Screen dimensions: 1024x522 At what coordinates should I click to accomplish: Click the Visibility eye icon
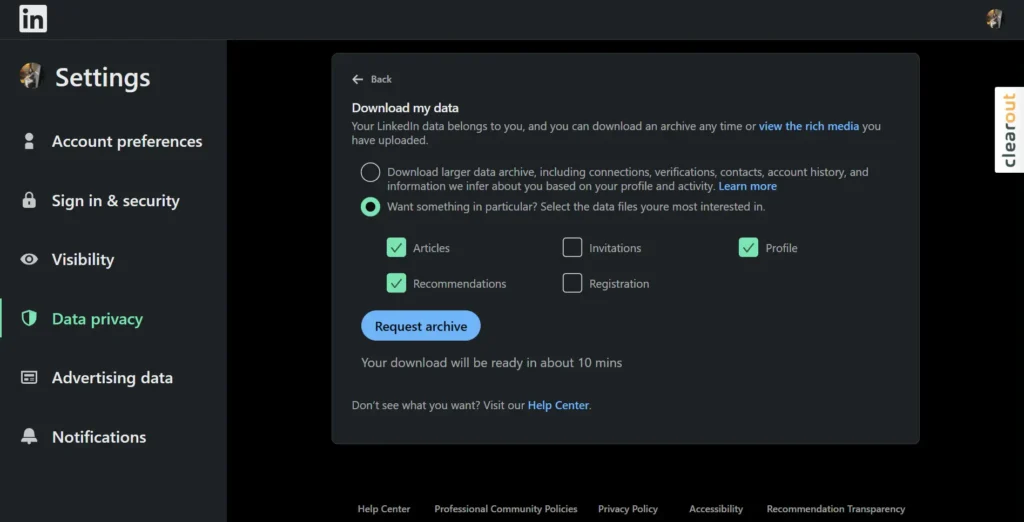pos(29,259)
